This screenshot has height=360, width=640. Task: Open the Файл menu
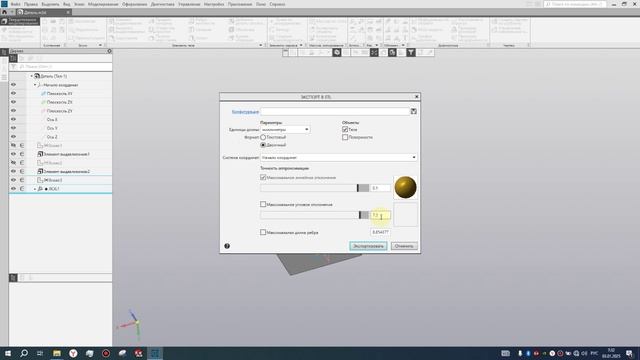coord(16,4)
